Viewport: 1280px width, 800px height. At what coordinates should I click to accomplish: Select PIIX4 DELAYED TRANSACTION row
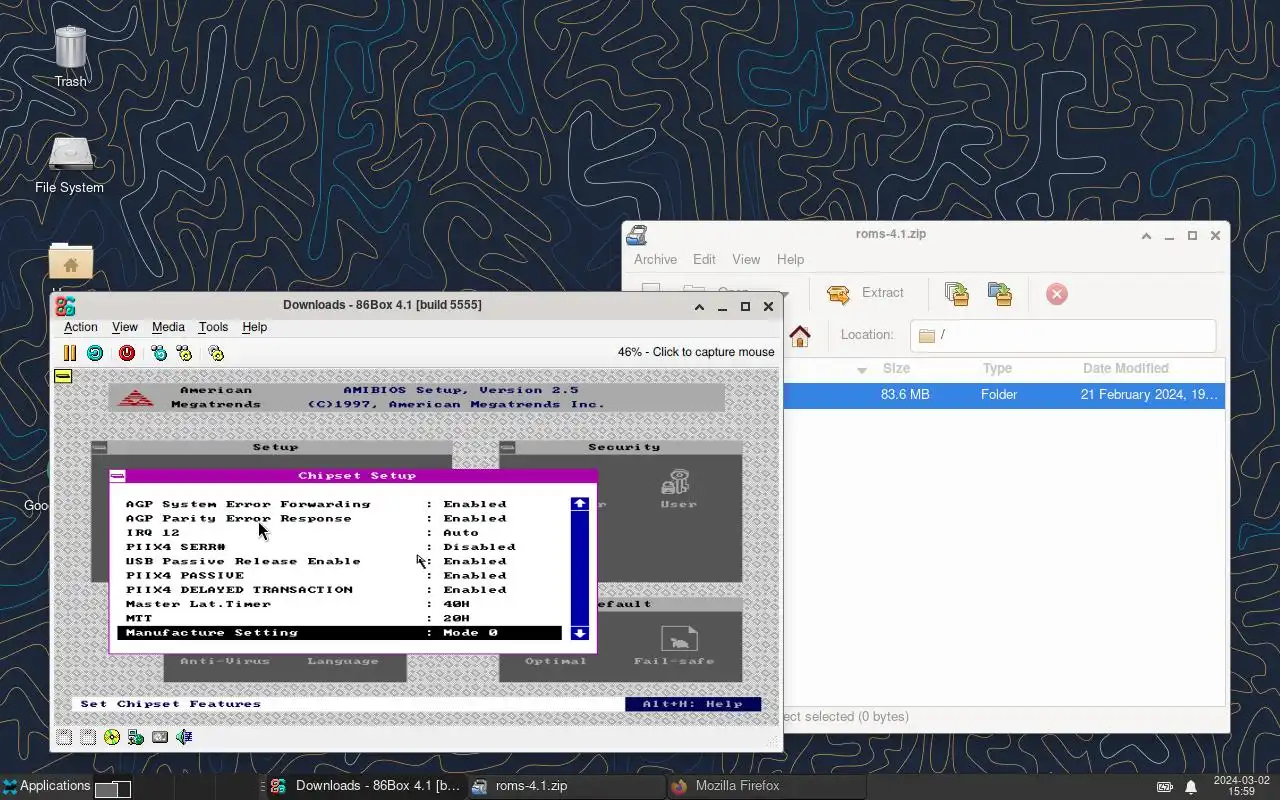click(339, 590)
